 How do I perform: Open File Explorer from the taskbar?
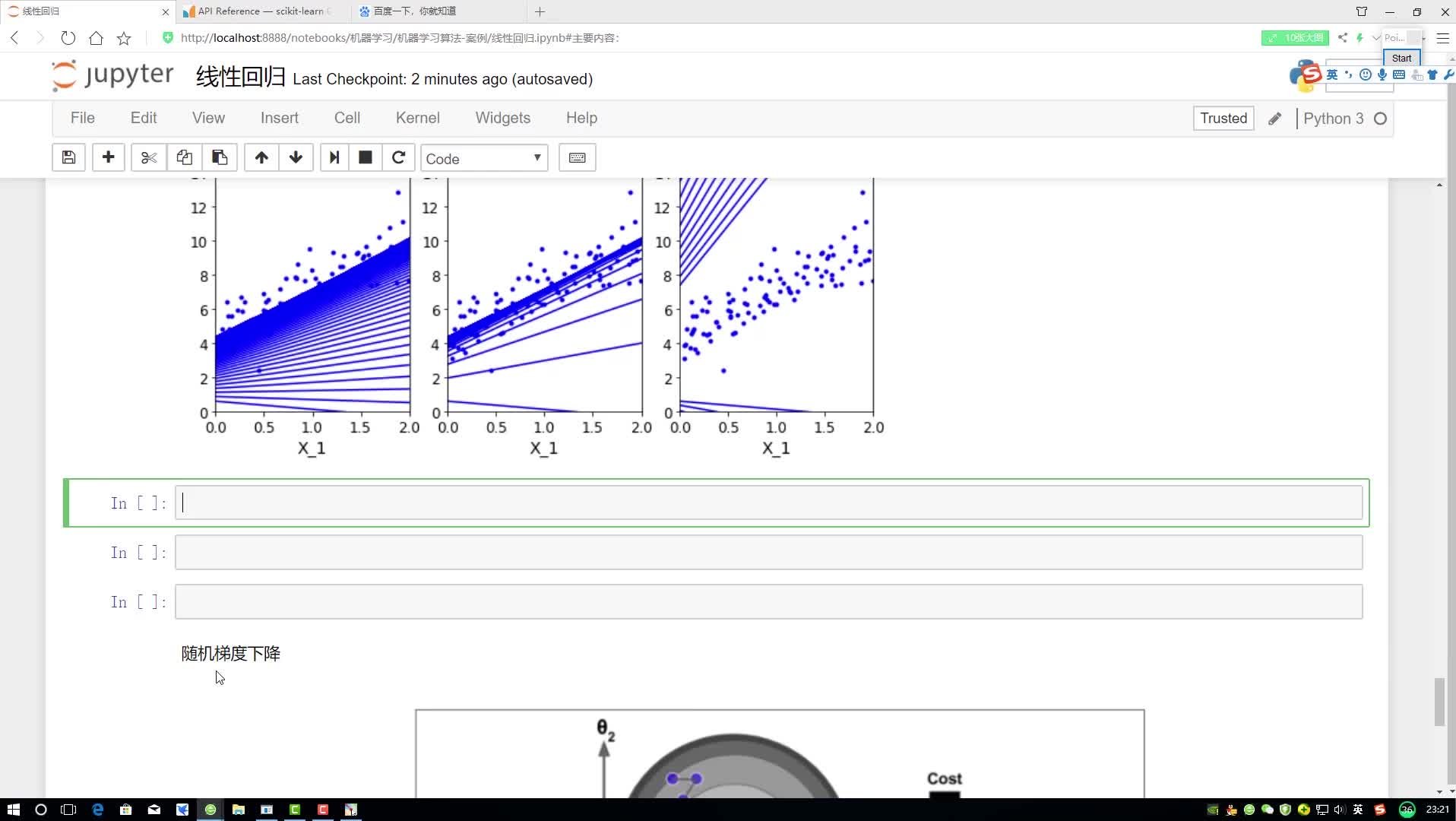click(x=239, y=810)
